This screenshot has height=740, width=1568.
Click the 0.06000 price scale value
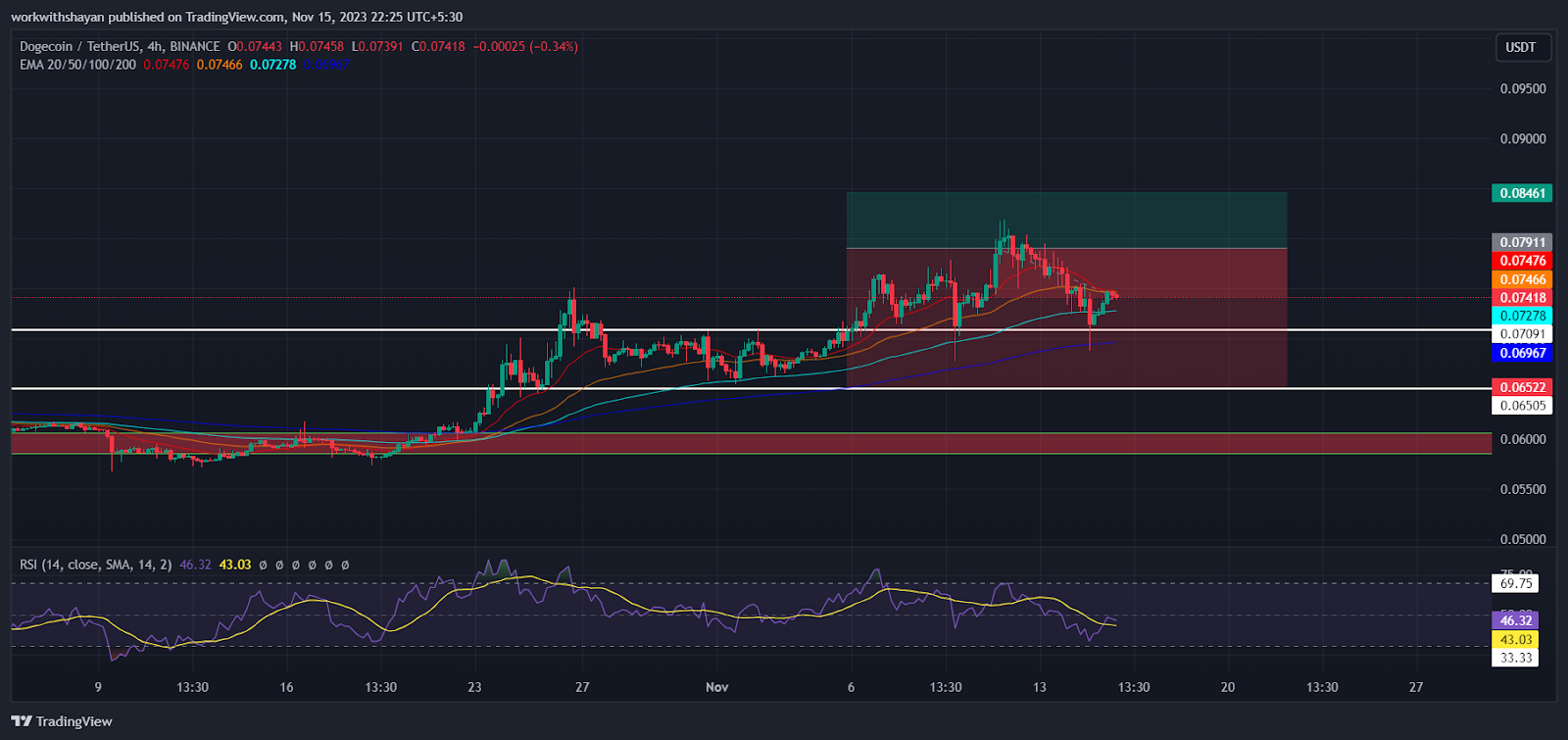[x=1523, y=439]
